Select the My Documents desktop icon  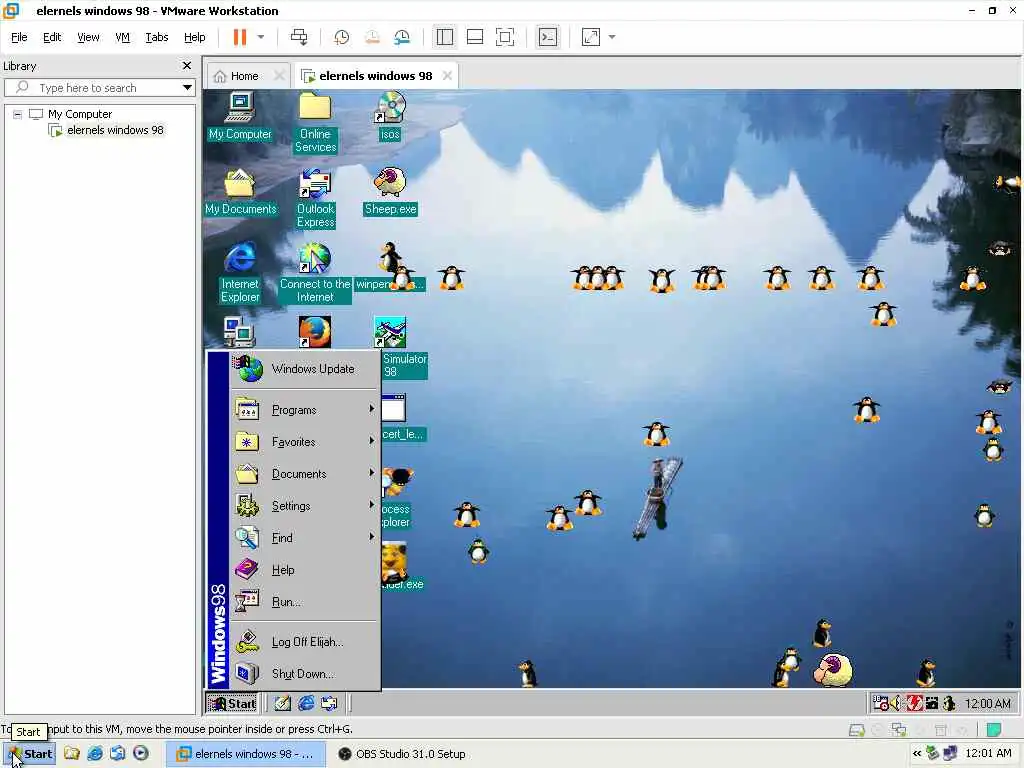[240, 192]
